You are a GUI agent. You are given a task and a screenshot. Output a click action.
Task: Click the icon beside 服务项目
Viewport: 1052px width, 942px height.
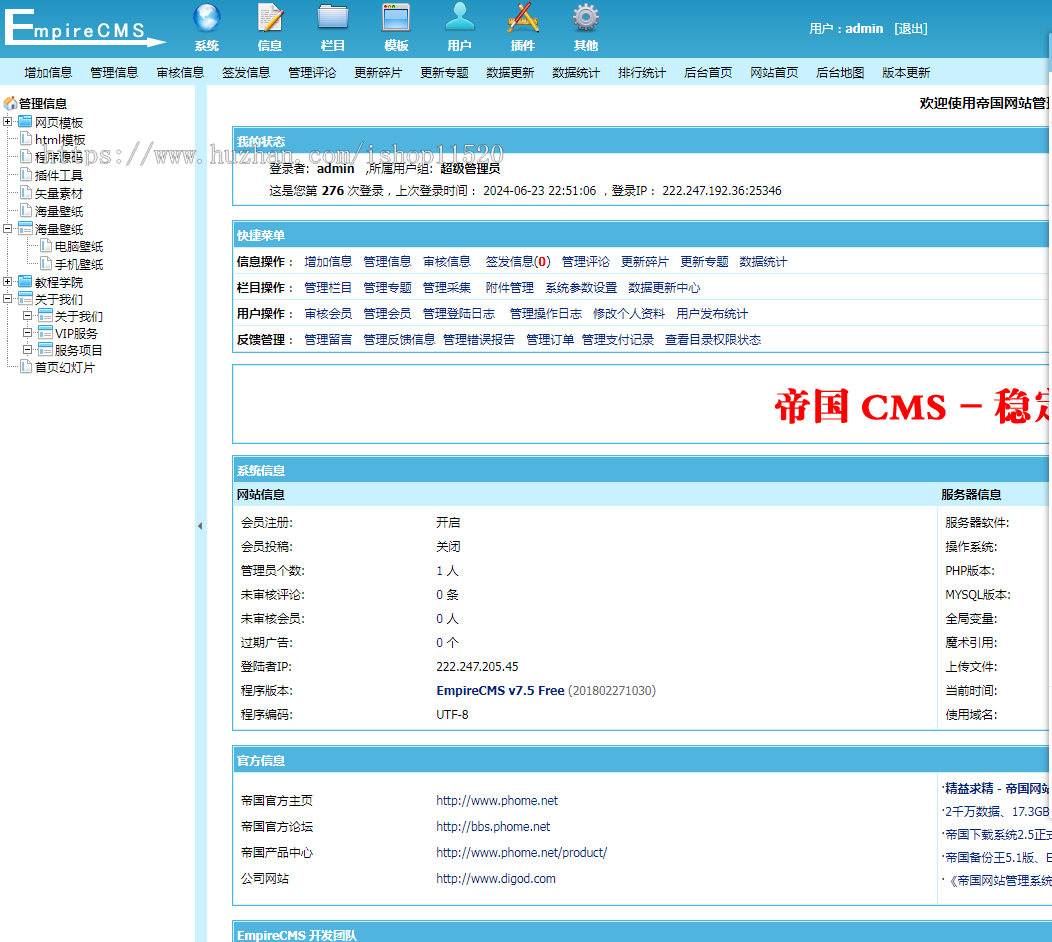[46, 350]
